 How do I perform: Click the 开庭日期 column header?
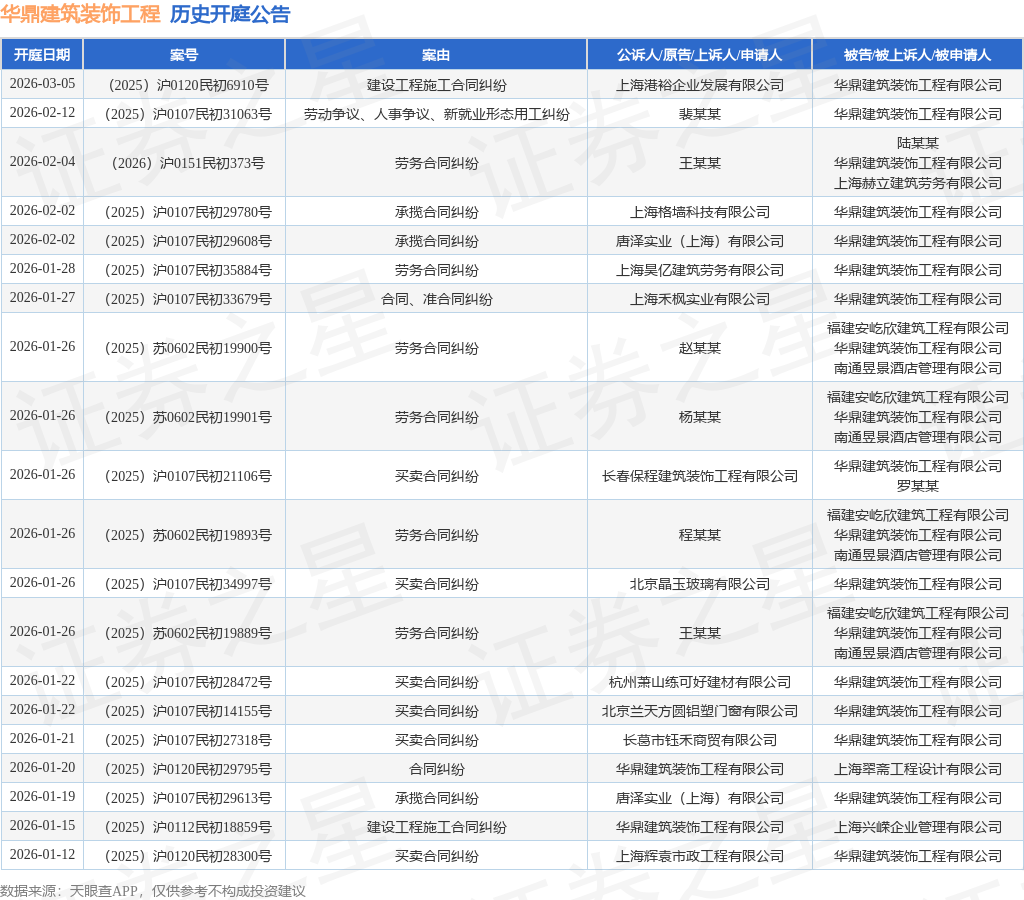click(x=42, y=55)
